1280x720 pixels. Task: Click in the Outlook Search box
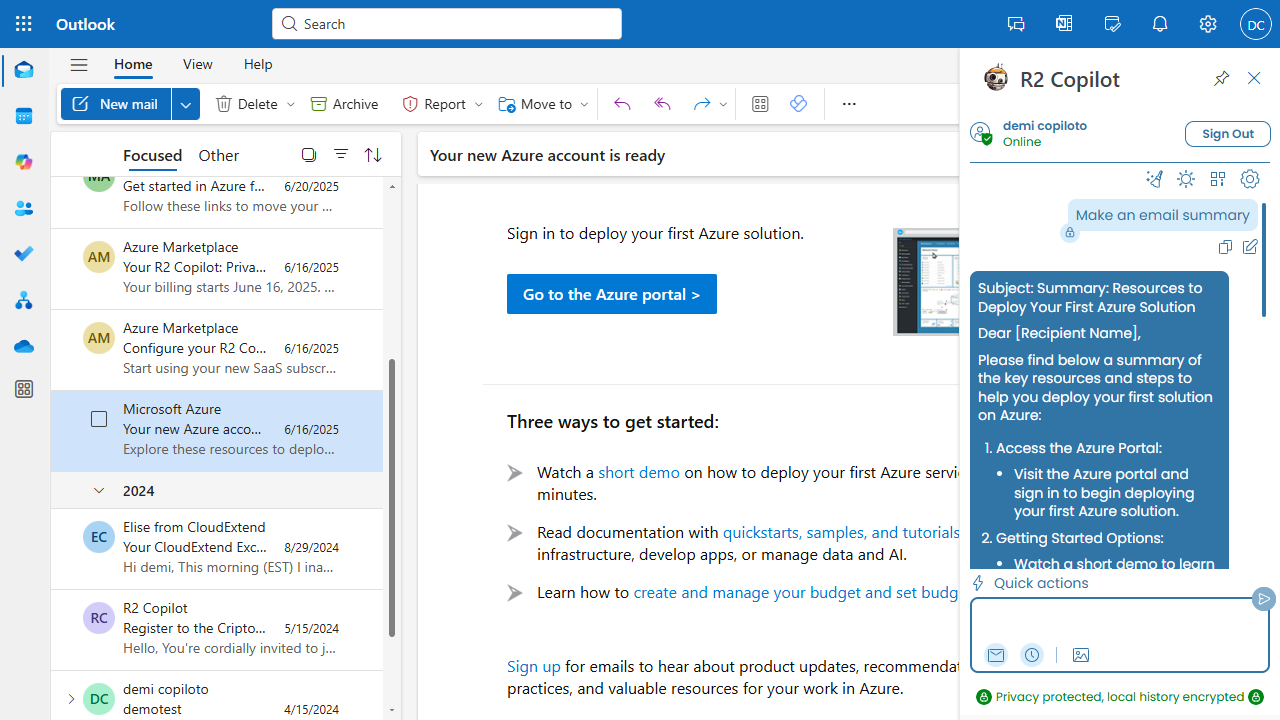(447, 24)
